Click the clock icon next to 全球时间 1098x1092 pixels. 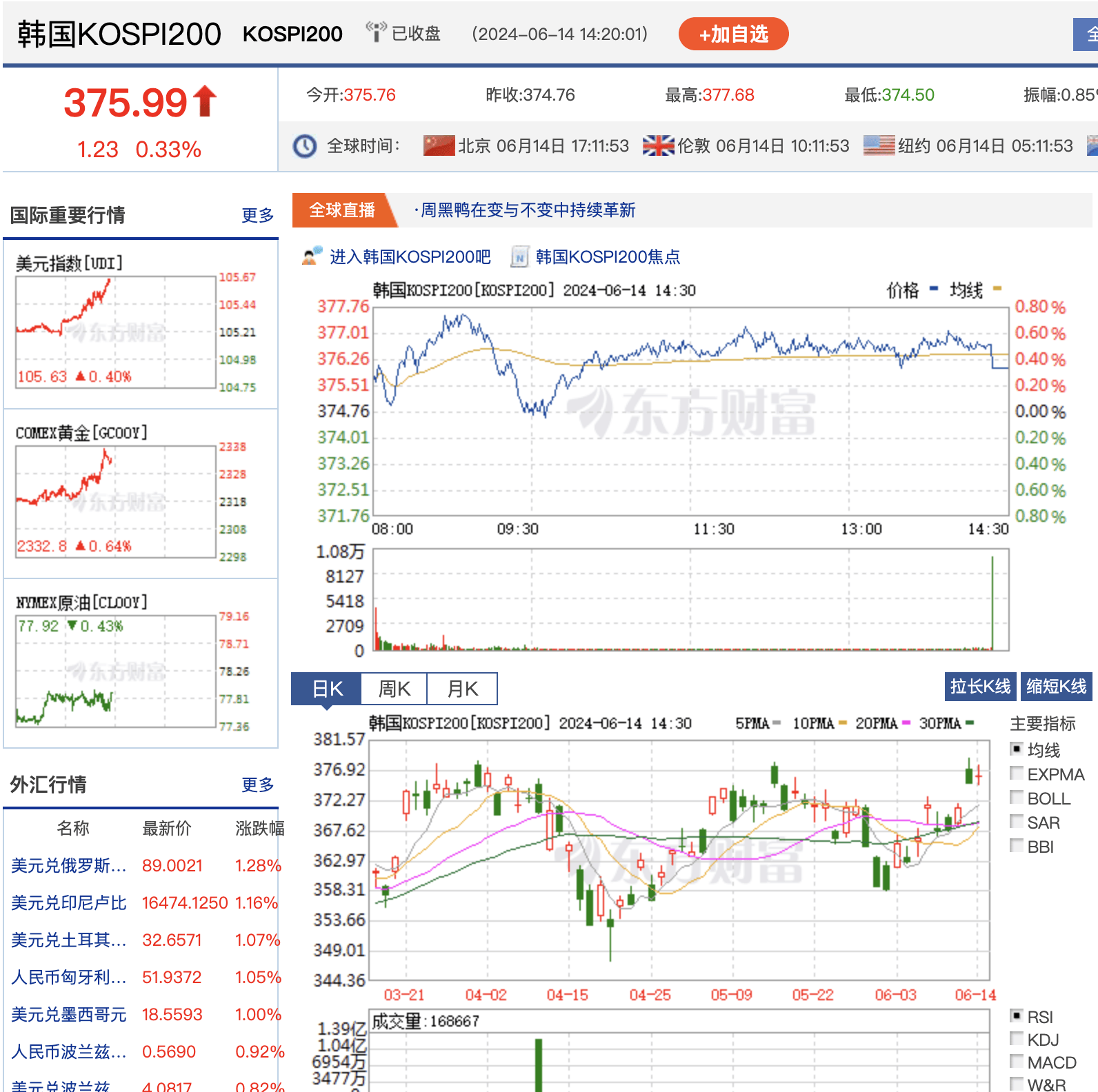click(x=305, y=146)
